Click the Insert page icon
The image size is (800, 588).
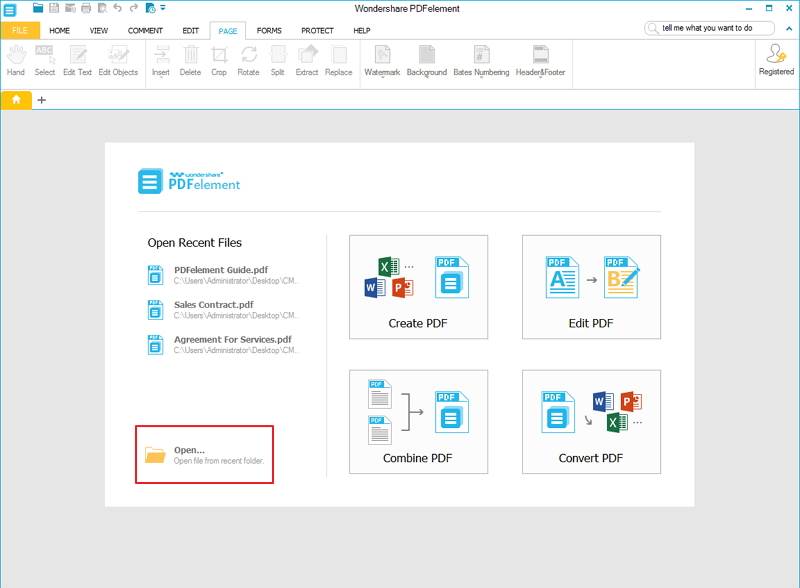[x=161, y=62]
